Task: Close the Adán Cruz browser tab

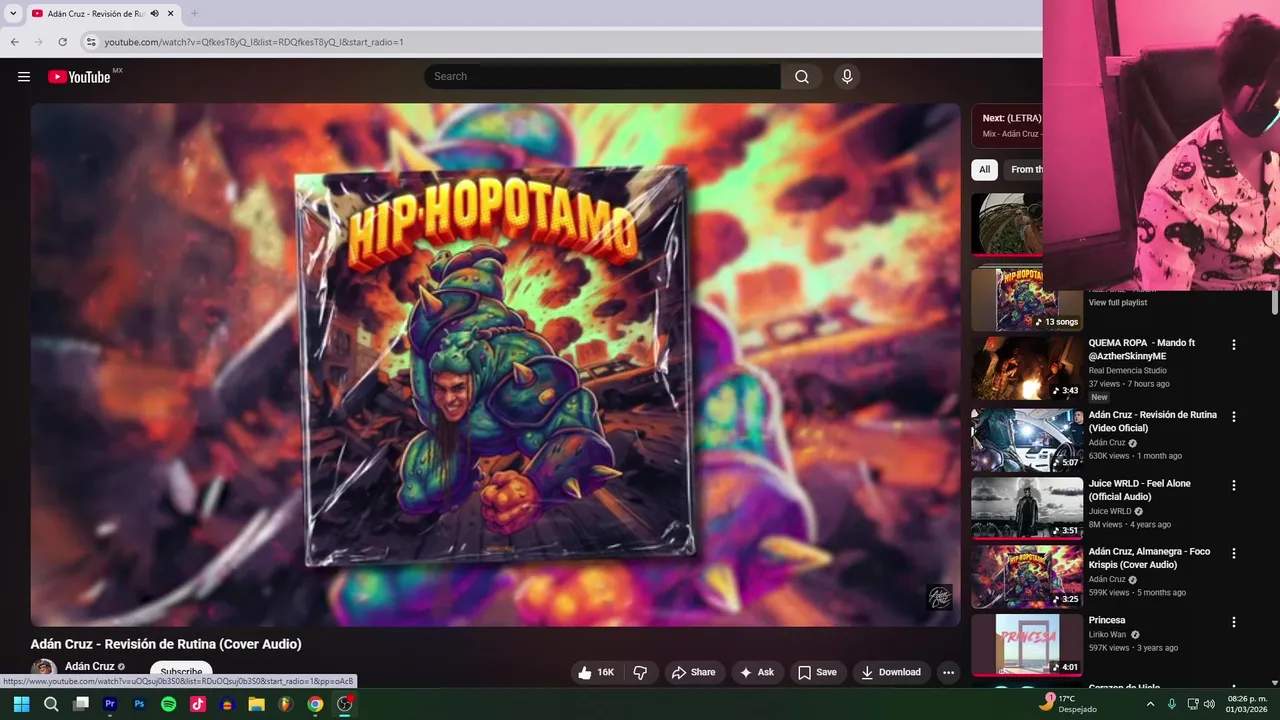Action: point(171,13)
